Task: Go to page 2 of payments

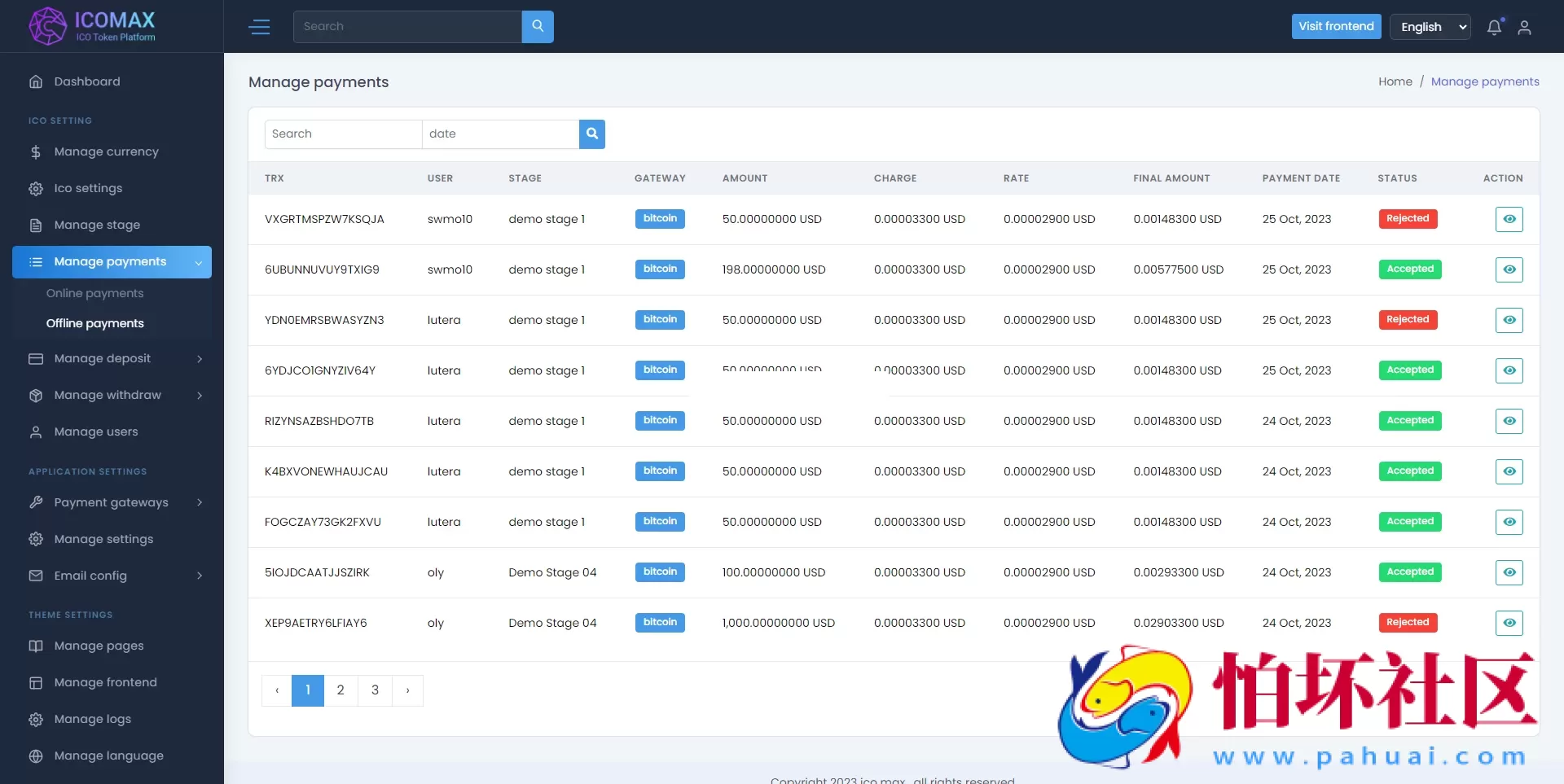Action: pos(340,690)
